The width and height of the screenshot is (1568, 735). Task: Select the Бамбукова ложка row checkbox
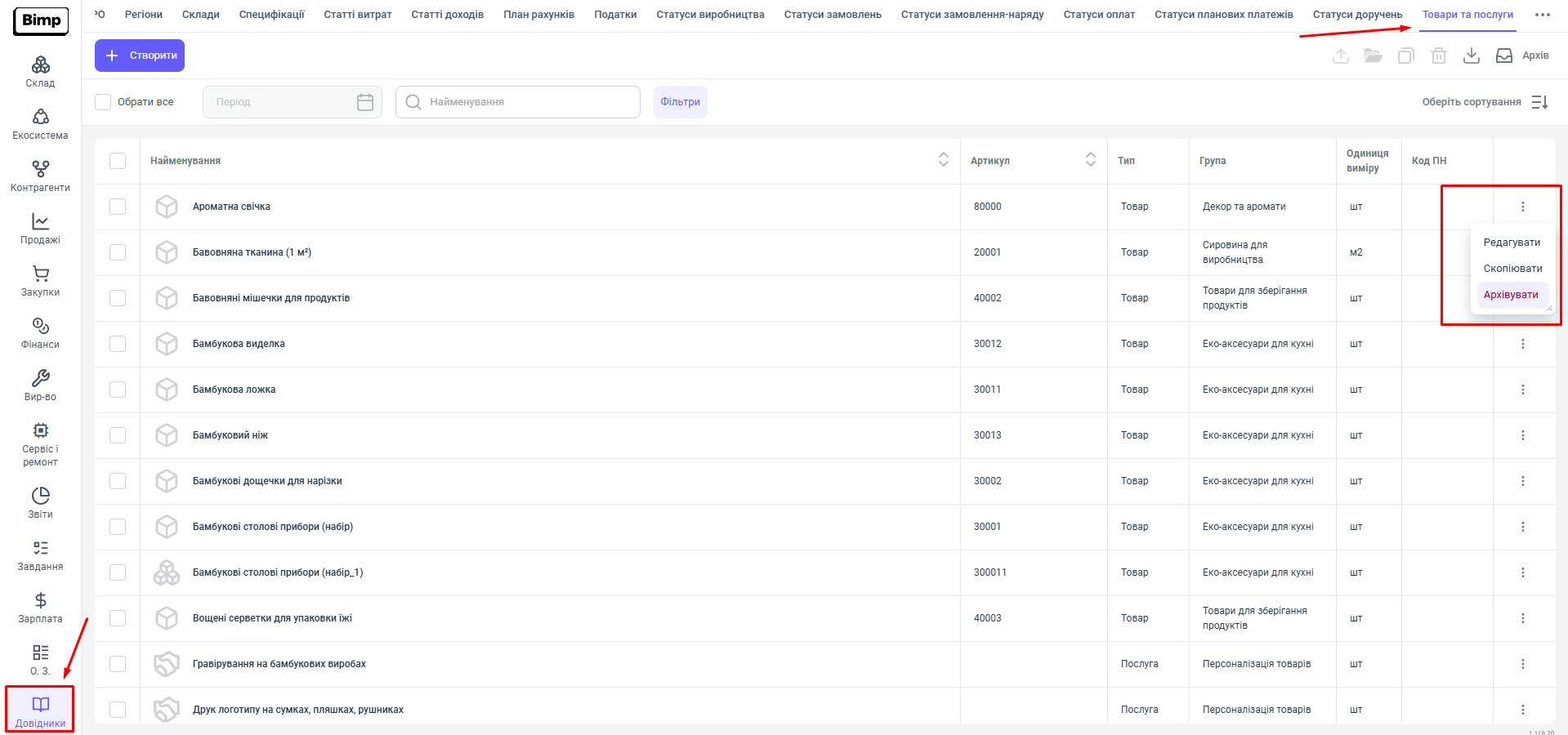(118, 390)
